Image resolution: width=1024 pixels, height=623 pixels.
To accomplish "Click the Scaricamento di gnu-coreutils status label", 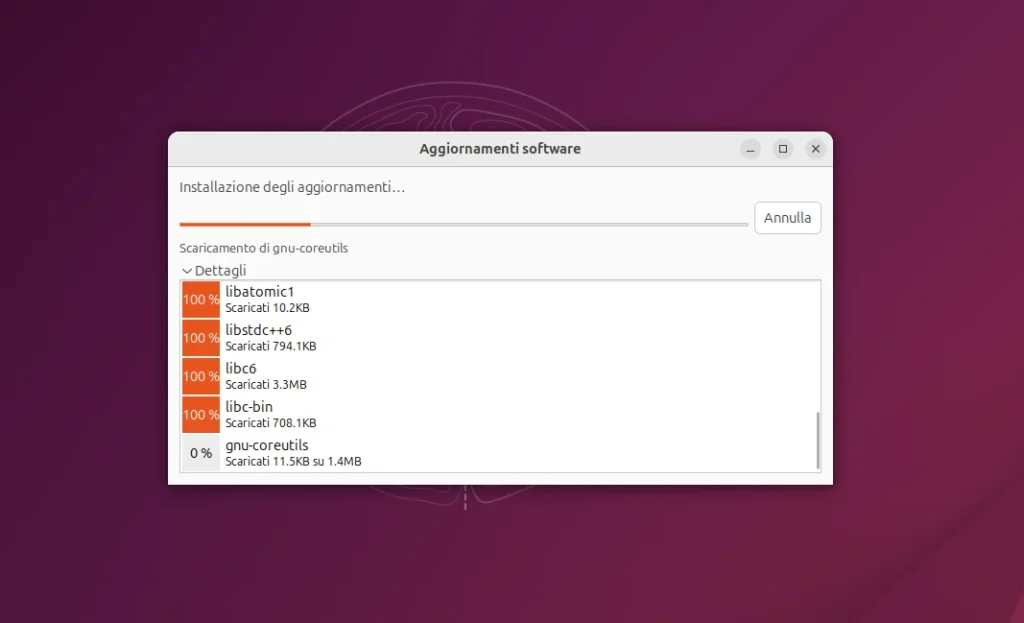I will tap(264, 247).
